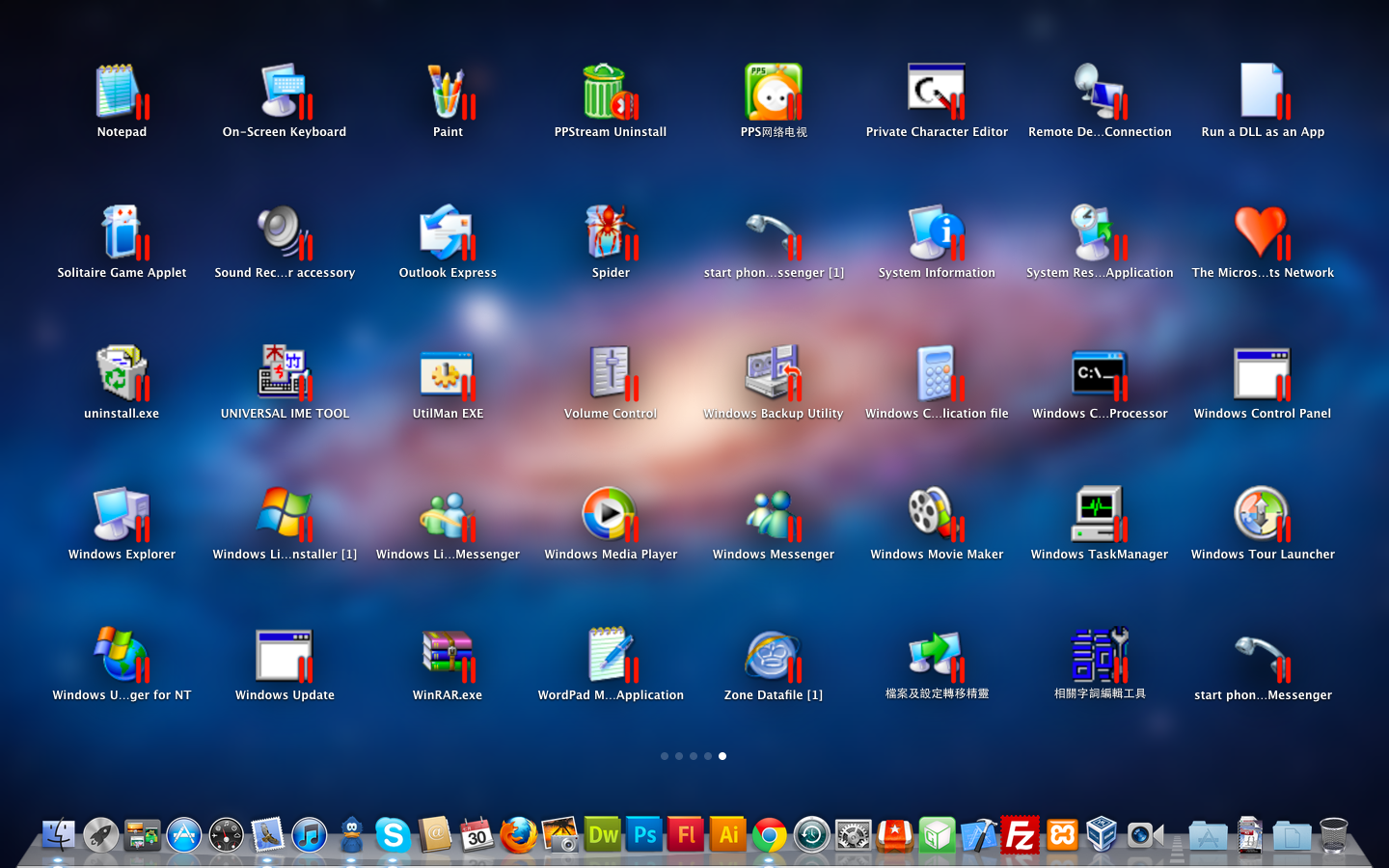This screenshot has width=1389, height=868.
Task: Open Windows Li...Messenger icon
Action: (x=448, y=514)
